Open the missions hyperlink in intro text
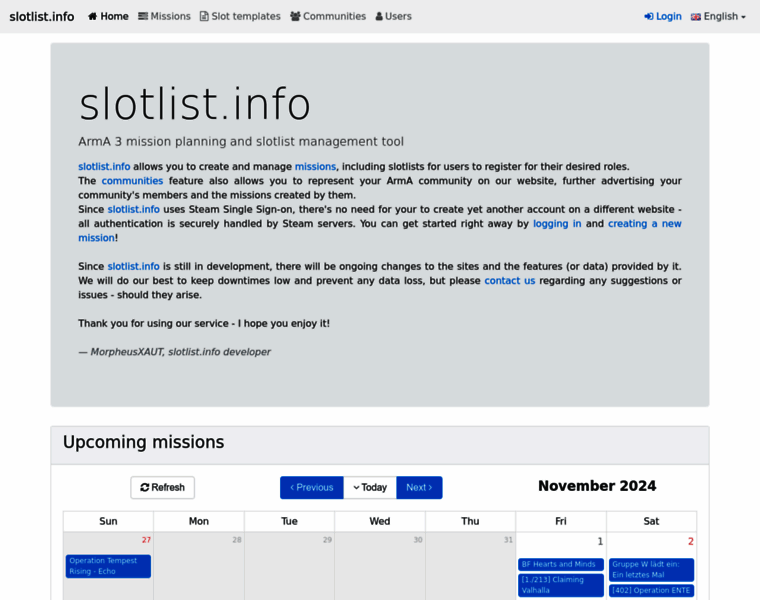This screenshot has width=760, height=600. pyautogui.click(x=315, y=167)
